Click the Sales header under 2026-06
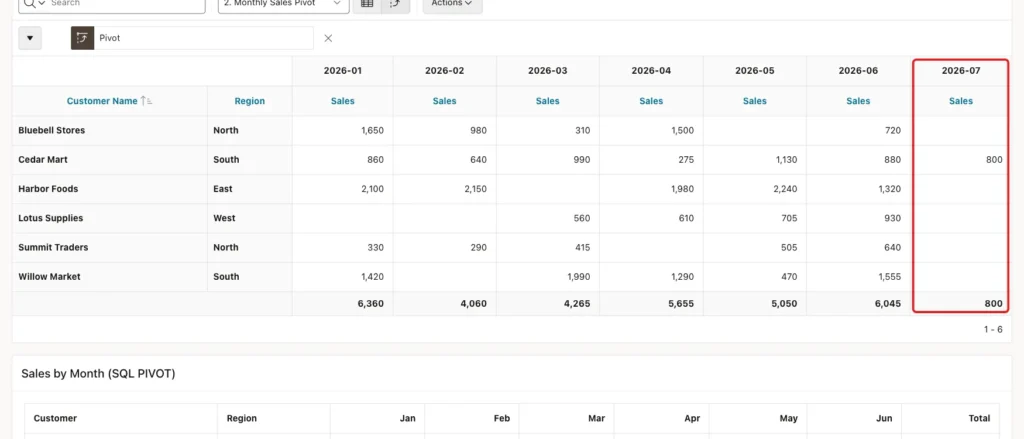The image size is (1024, 439). [858, 101]
